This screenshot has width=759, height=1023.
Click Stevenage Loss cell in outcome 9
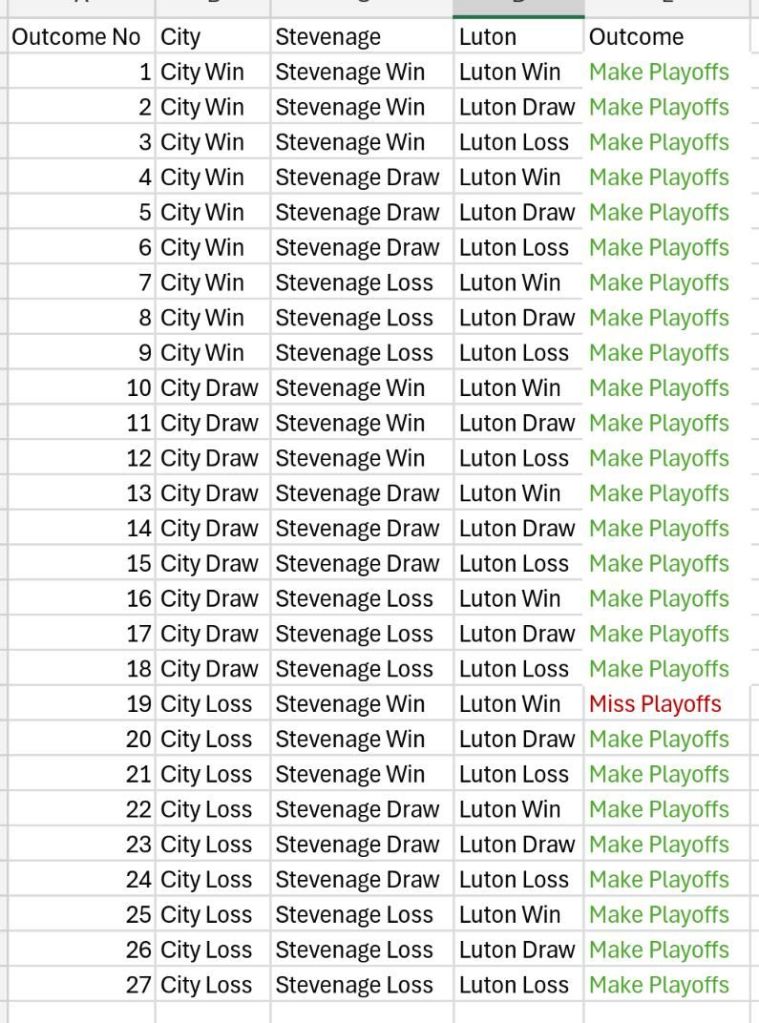(354, 353)
